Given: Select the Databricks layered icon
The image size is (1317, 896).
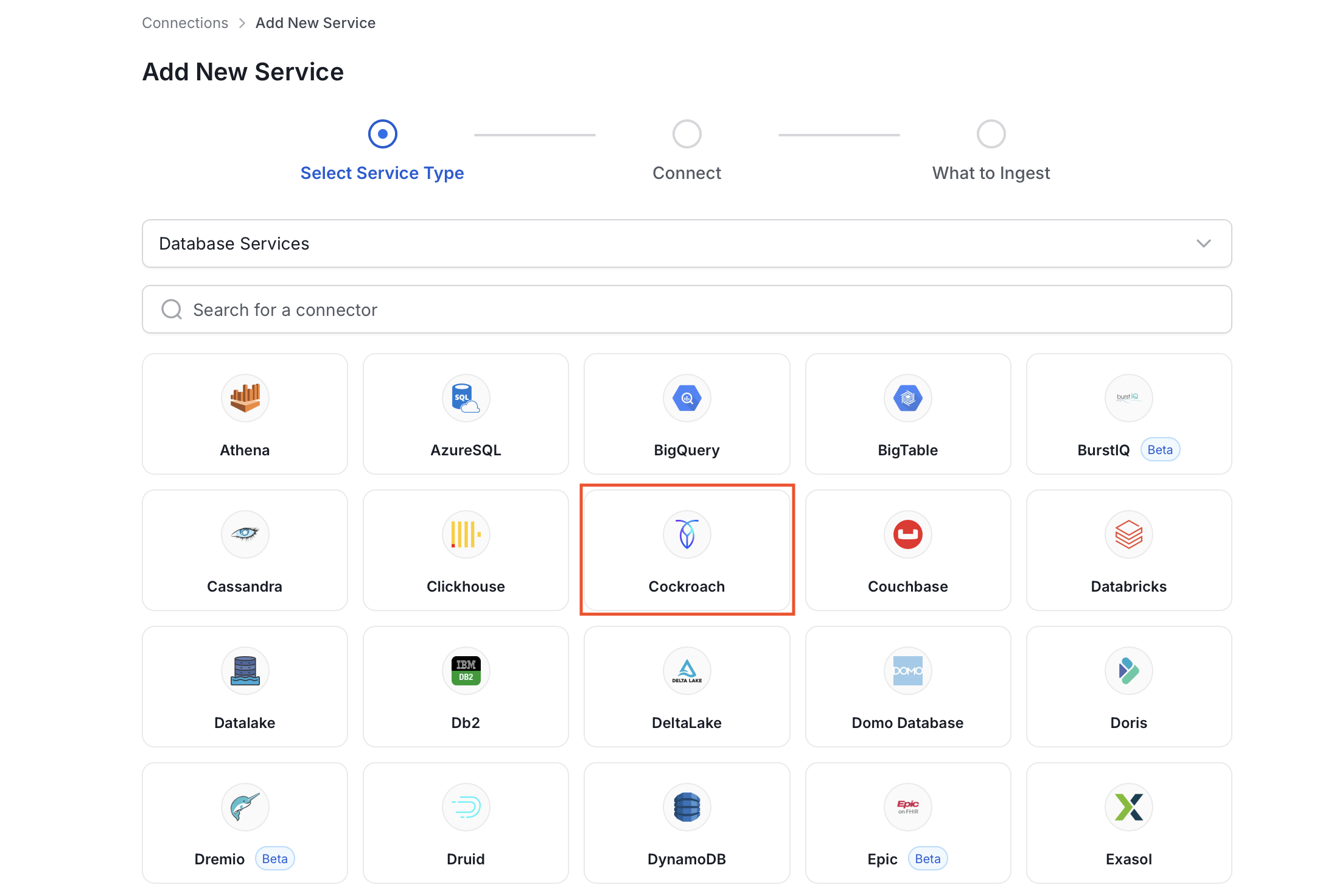Looking at the screenshot, I should [1129, 534].
